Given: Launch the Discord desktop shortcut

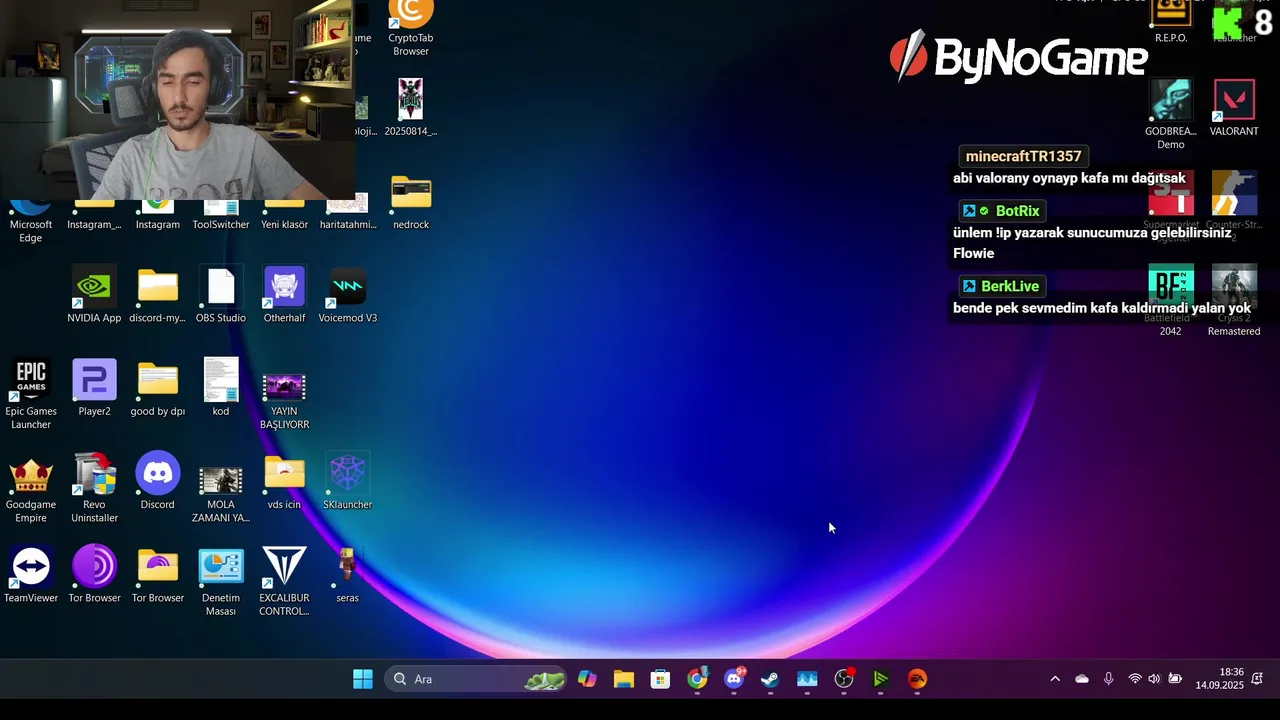Looking at the screenshot, I should coord(158,481).
